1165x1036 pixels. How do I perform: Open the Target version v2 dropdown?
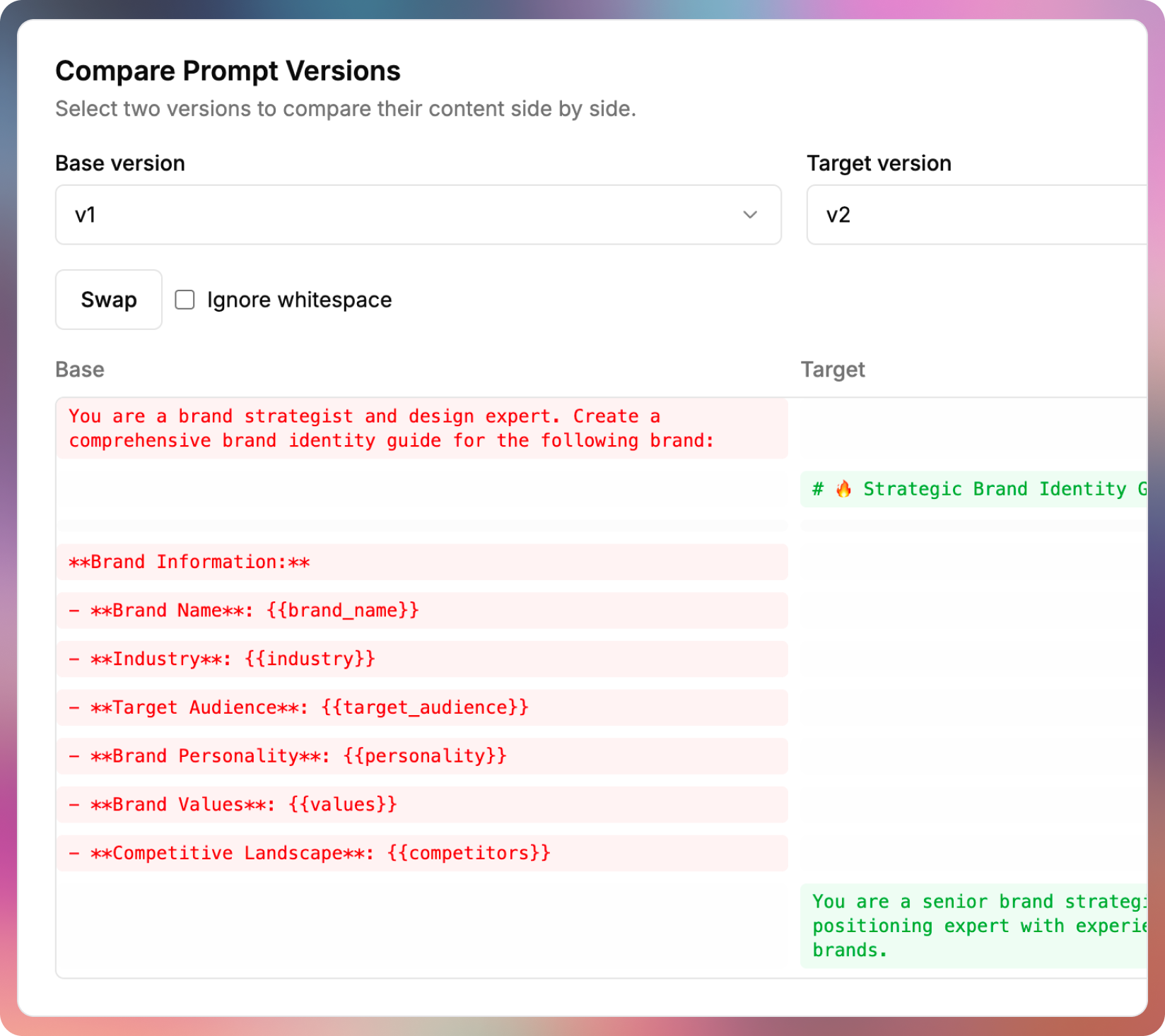pyautogui.click(x=976, y=215)
